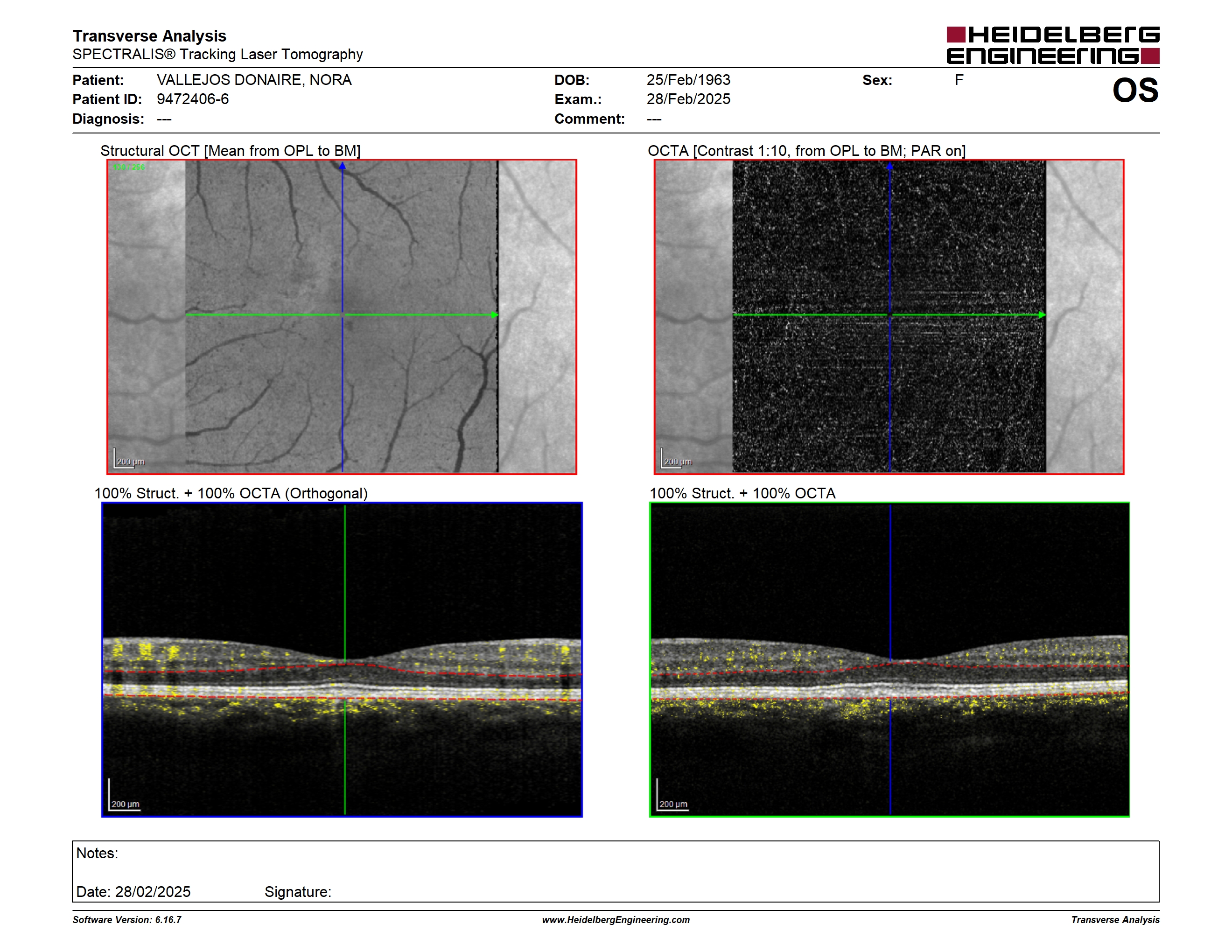Click the Transverse Analysis title heading
Screen dimensions: 1232x952
click(x=149, y=36)
